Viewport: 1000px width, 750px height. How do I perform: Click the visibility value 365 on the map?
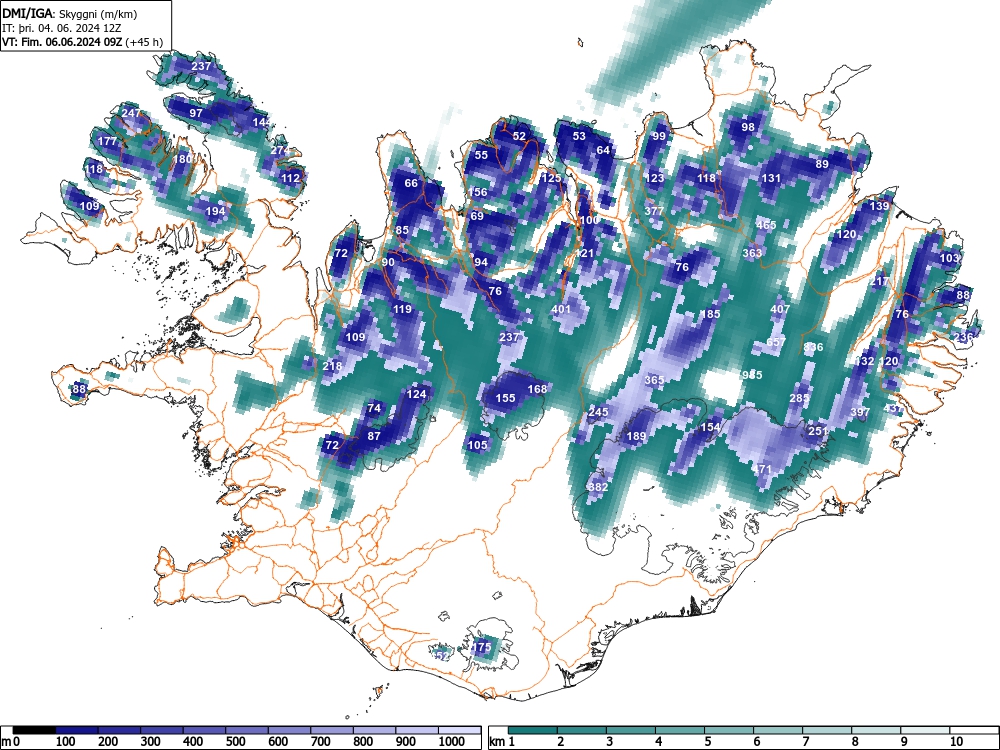pyautogui.click(x=654, y=379)
